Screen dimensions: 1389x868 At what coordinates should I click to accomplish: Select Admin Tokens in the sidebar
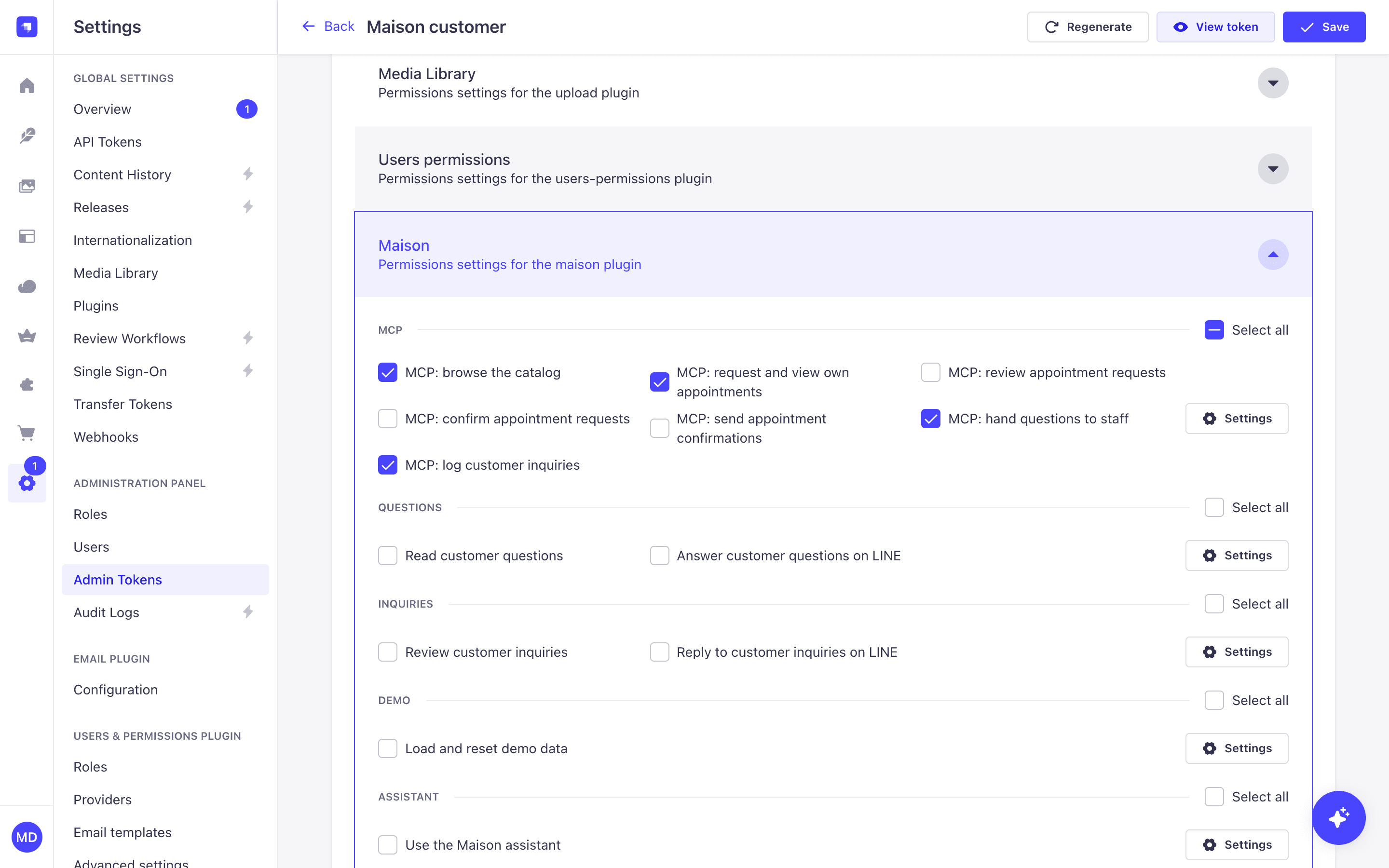point(165,580)
